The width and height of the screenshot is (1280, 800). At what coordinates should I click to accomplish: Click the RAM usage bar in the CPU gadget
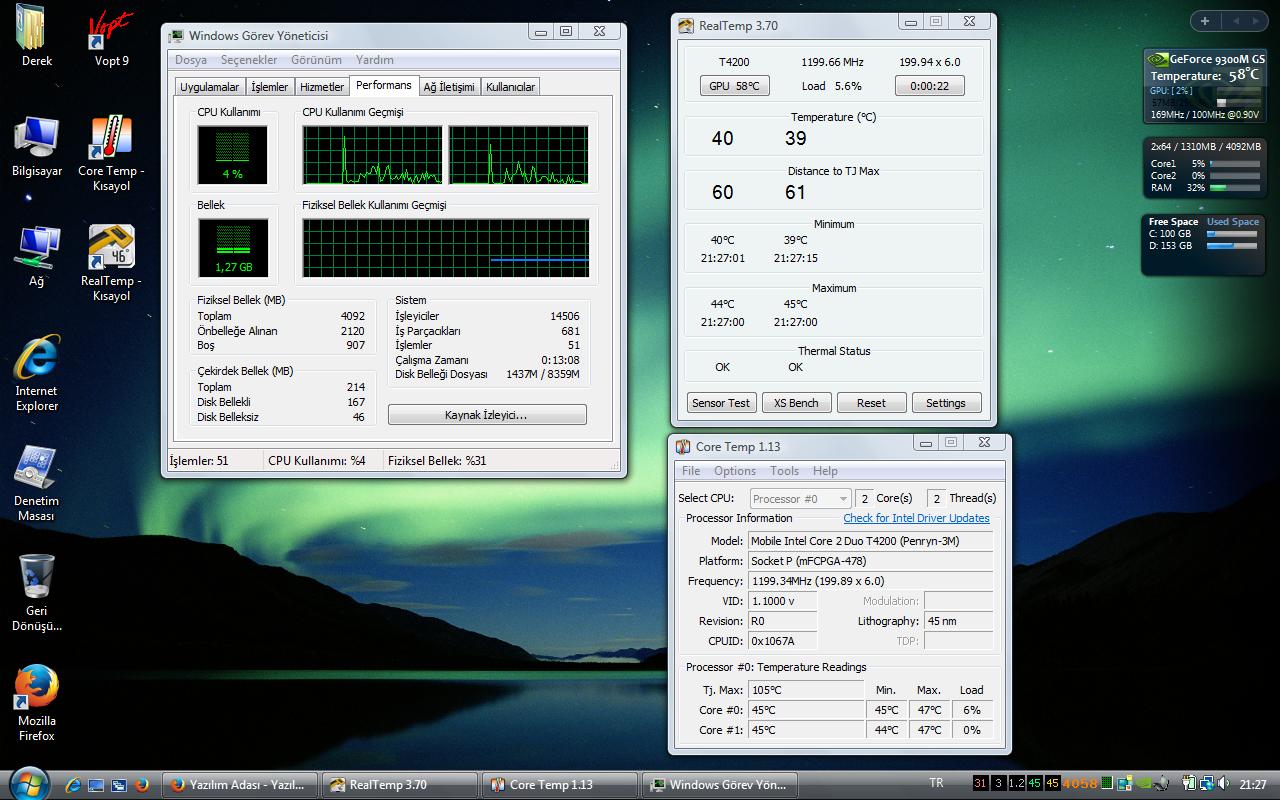click(x=1234, y=188)
